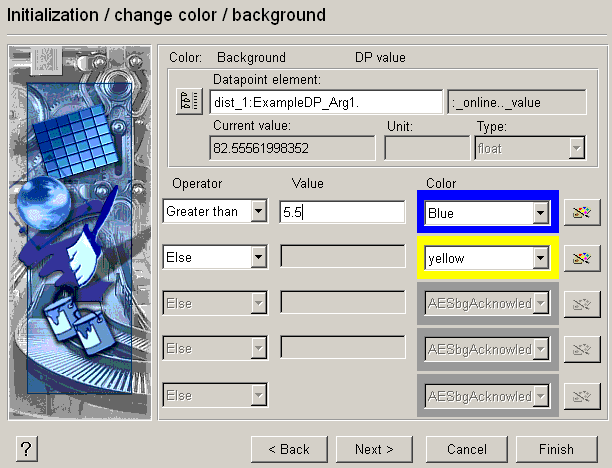Expand the float Type dropdown
Viewport: 612px width, 468px height.
(576, 148)
